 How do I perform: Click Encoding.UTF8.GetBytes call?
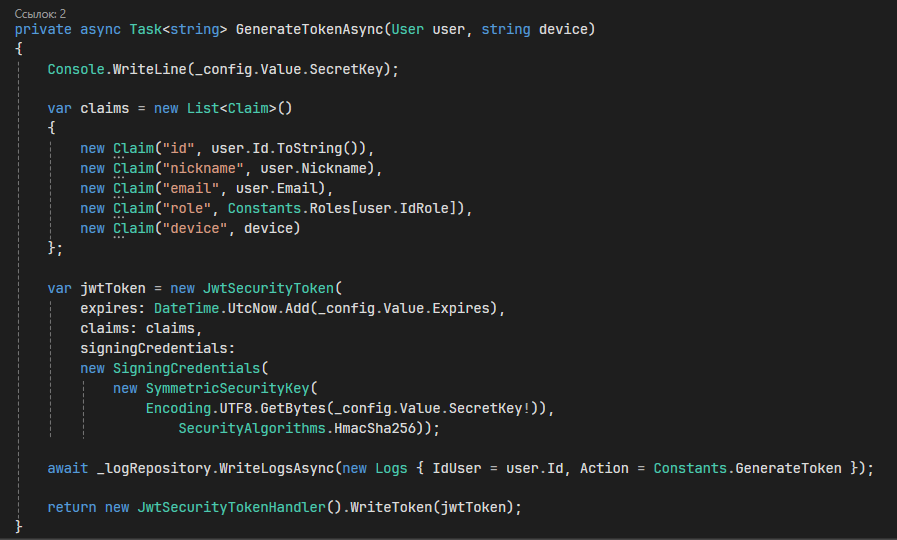tap(235, 408)
